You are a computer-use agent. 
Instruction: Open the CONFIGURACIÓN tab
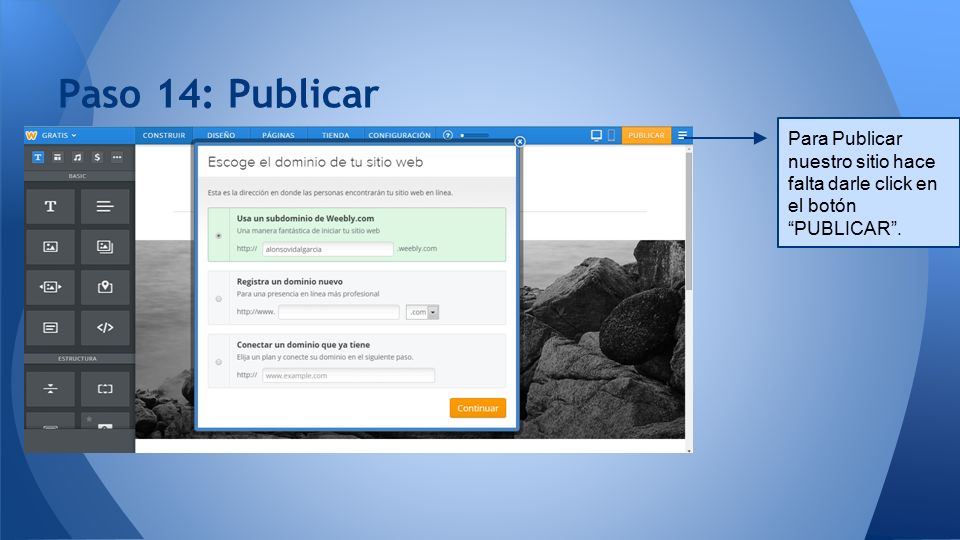pyautogui.click(x=399, y=135)
